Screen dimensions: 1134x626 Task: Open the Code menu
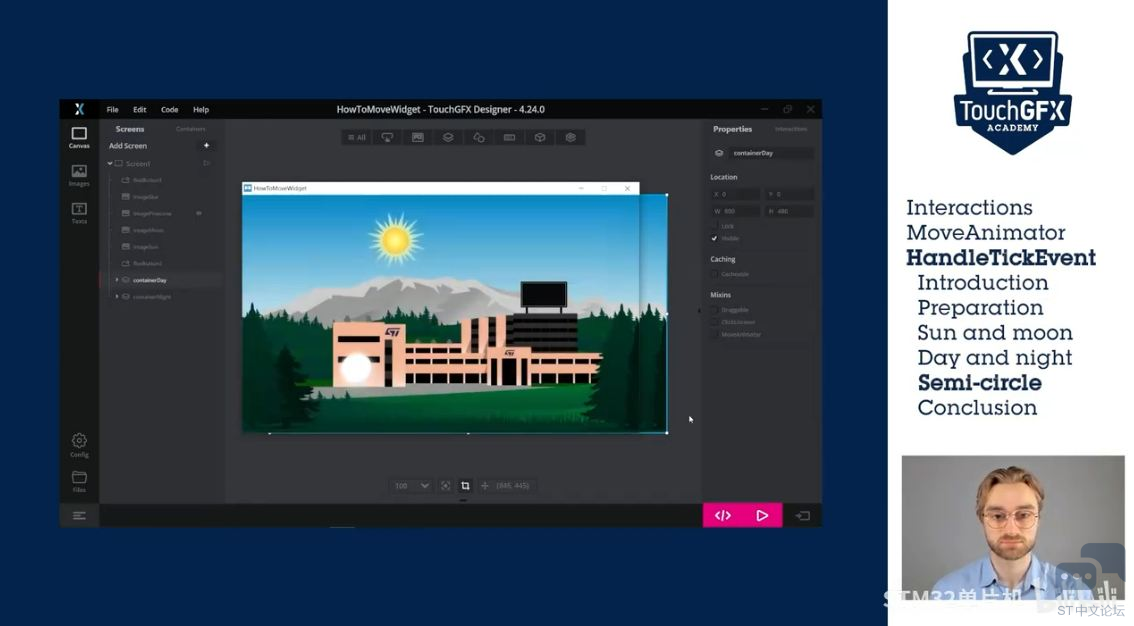[170, 109]
